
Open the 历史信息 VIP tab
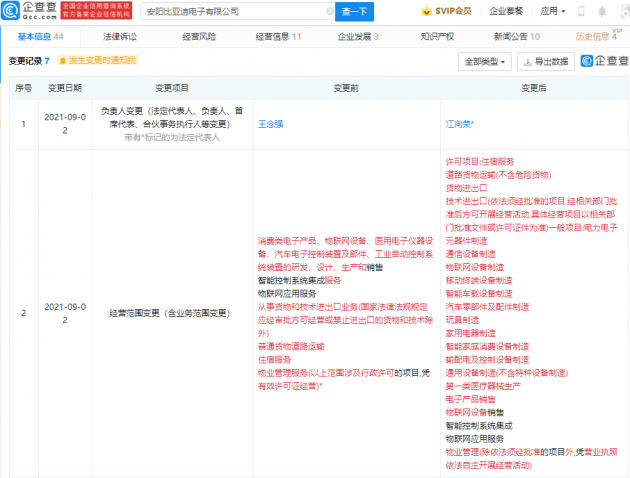(598, 36)
